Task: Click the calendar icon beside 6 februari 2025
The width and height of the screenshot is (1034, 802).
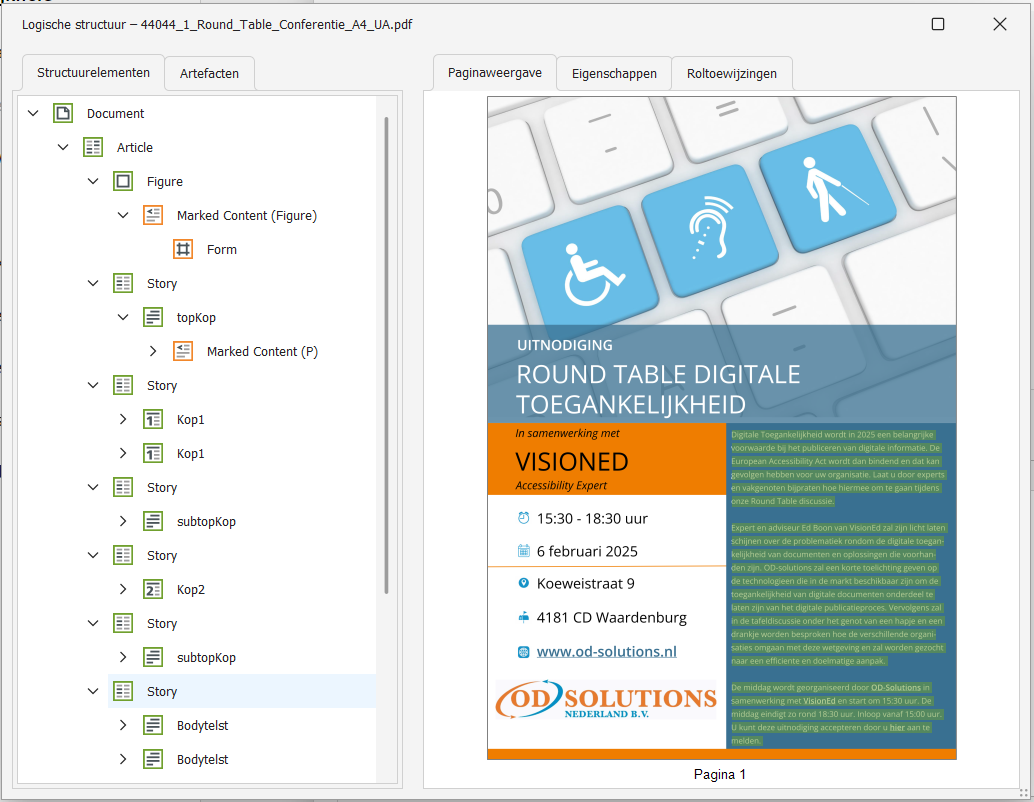Action: click(x=524, y=551)
